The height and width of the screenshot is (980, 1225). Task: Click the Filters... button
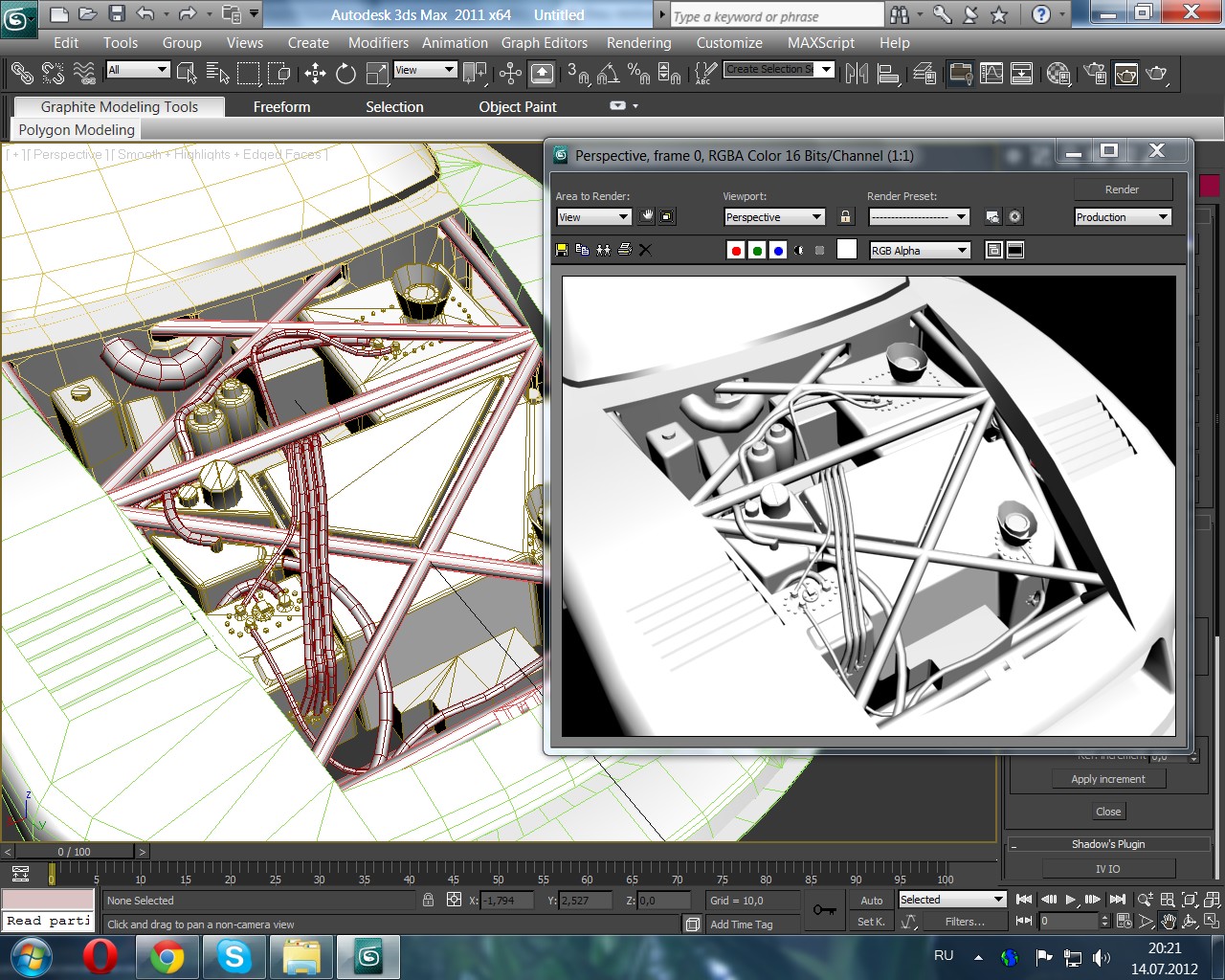(x=965, y=922)
